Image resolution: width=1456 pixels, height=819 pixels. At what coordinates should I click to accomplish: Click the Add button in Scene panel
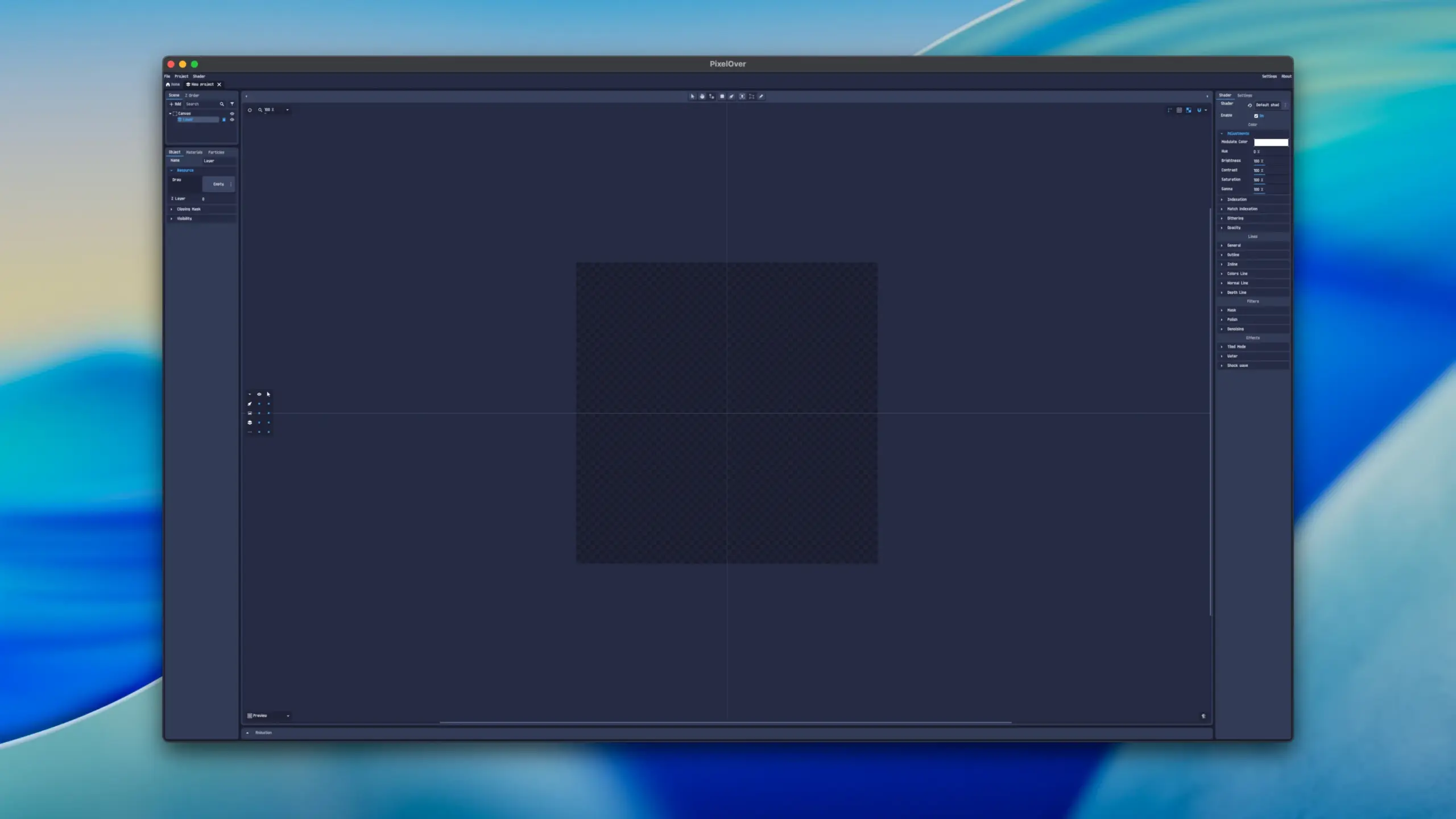click(x=175, y=104)
